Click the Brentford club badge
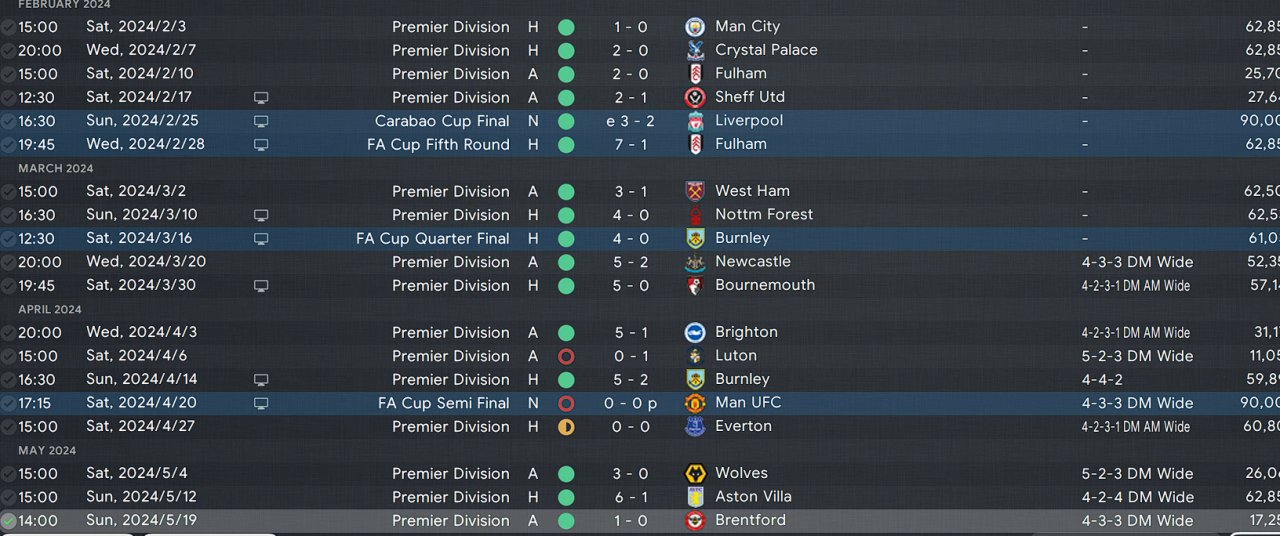 [x=694, y=520]
